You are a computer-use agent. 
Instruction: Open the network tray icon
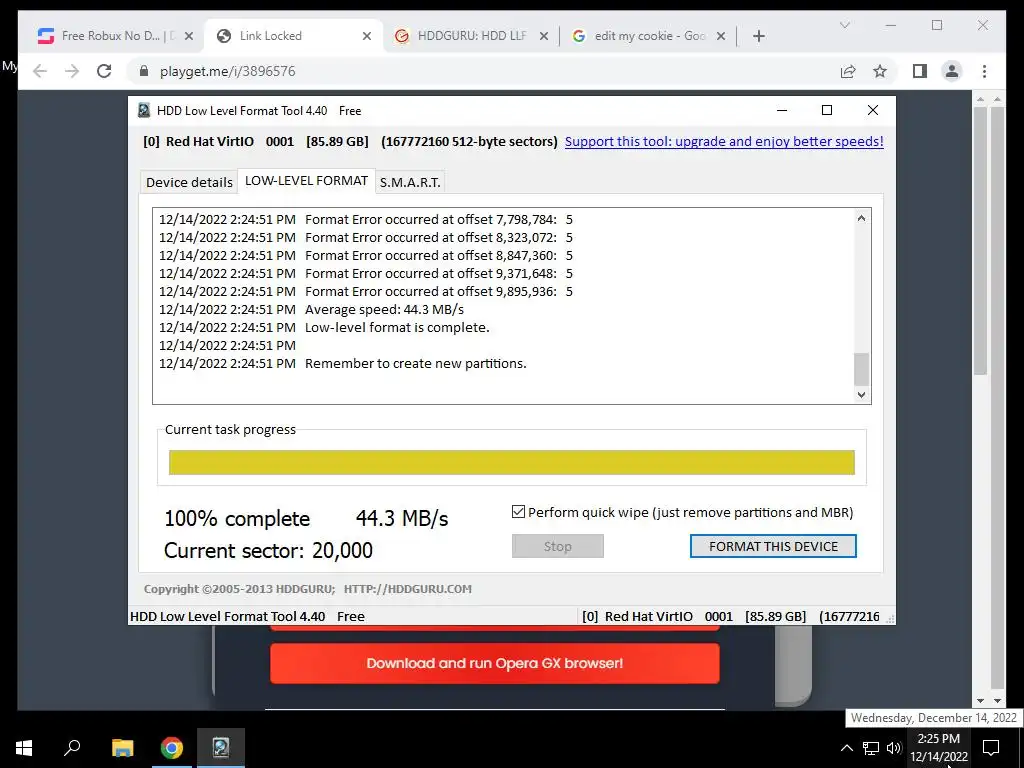pos(871,748)
